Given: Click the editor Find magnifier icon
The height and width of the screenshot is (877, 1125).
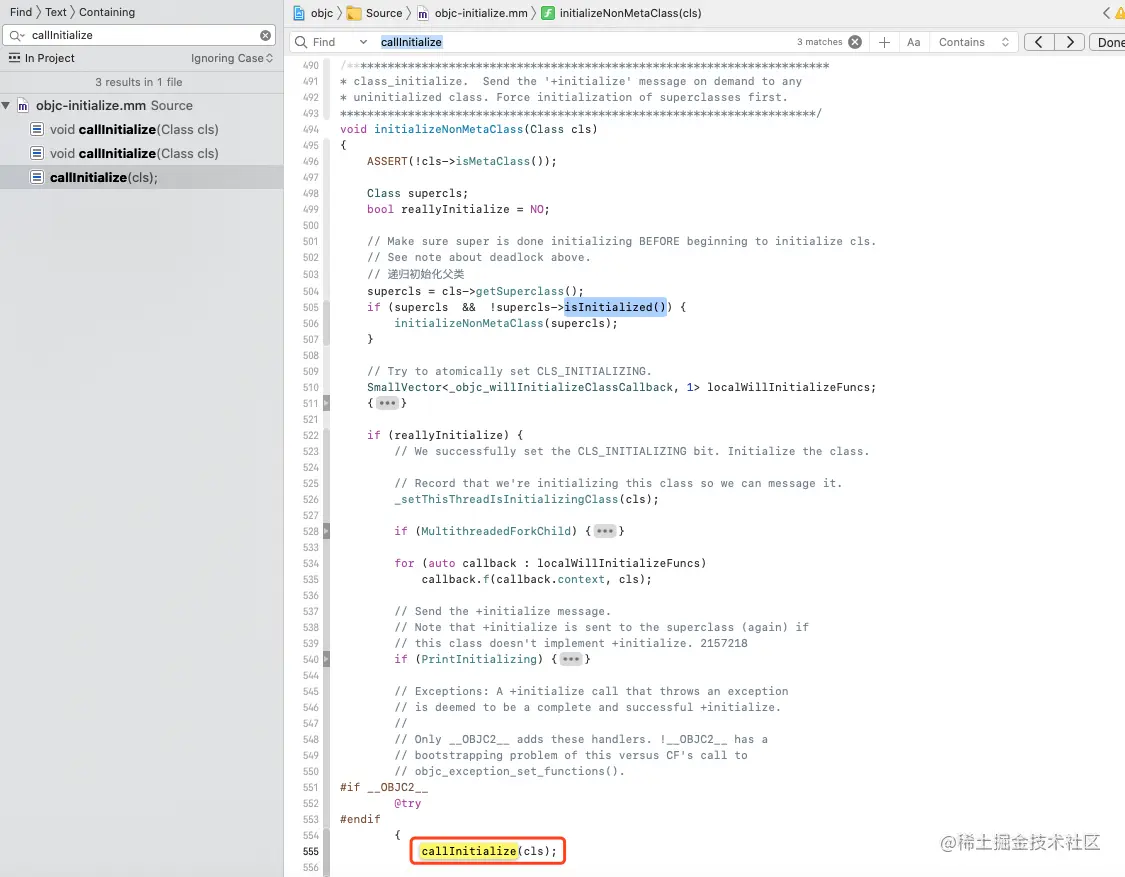Looking at the screenshot, I should click(301, 42).
